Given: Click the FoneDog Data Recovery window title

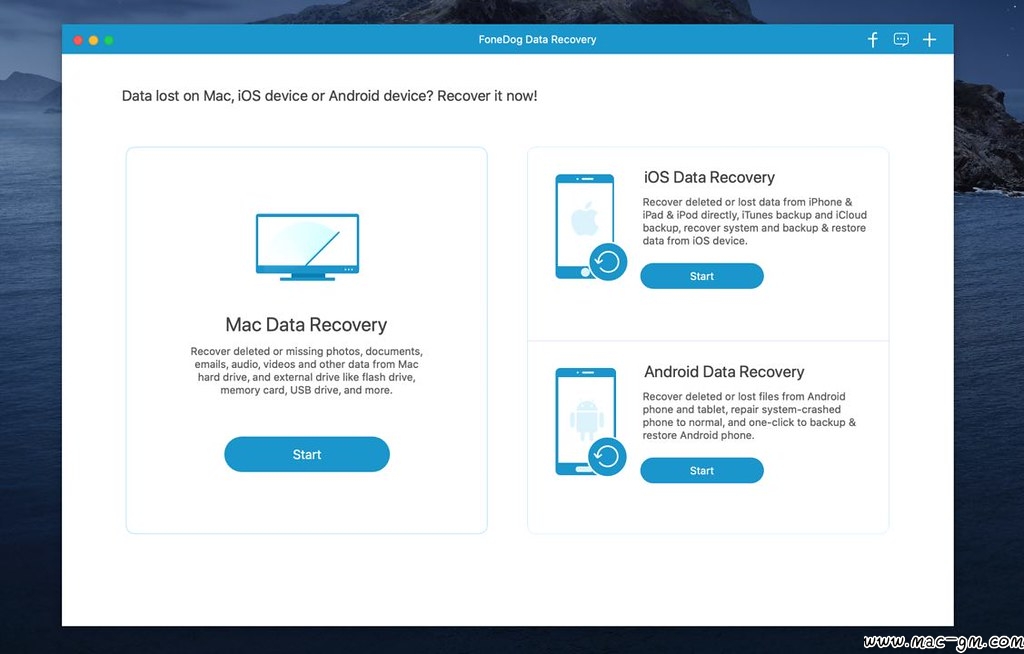Looking at the screenshot, I should click(x=537, y=40).
